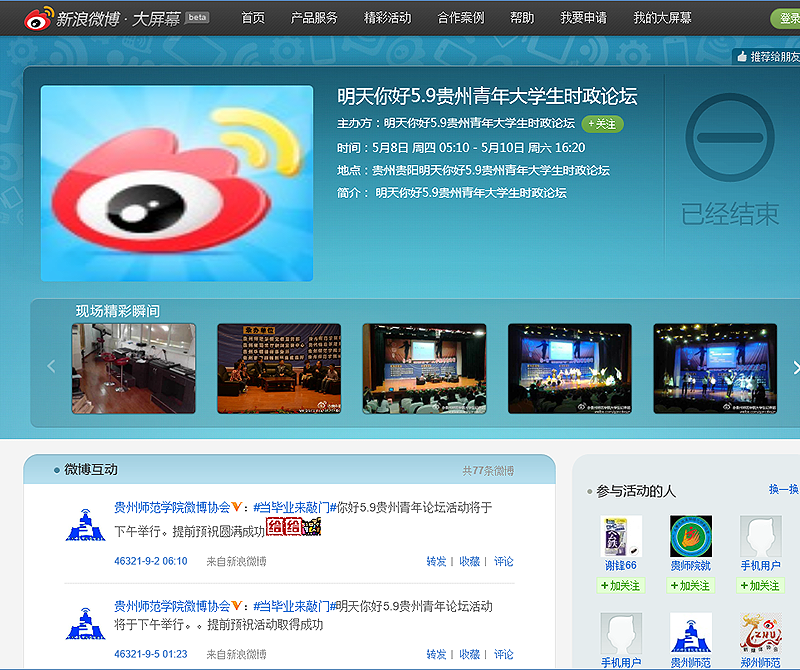Follow 谢锋66 with +加关注
This screenshot has height=670, width=800.
click(621, 585)
